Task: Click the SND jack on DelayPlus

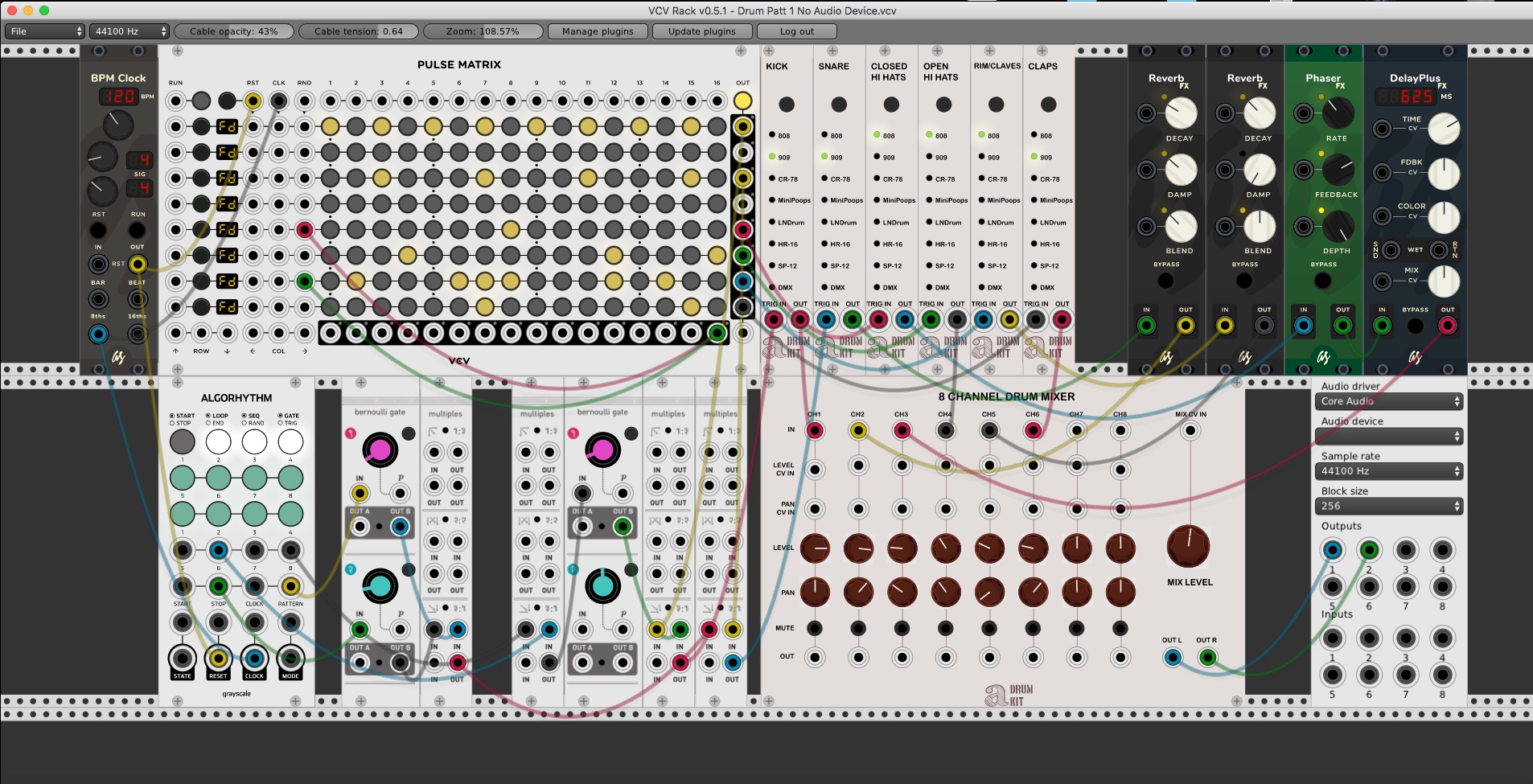Action: [x=1391, y=250]
